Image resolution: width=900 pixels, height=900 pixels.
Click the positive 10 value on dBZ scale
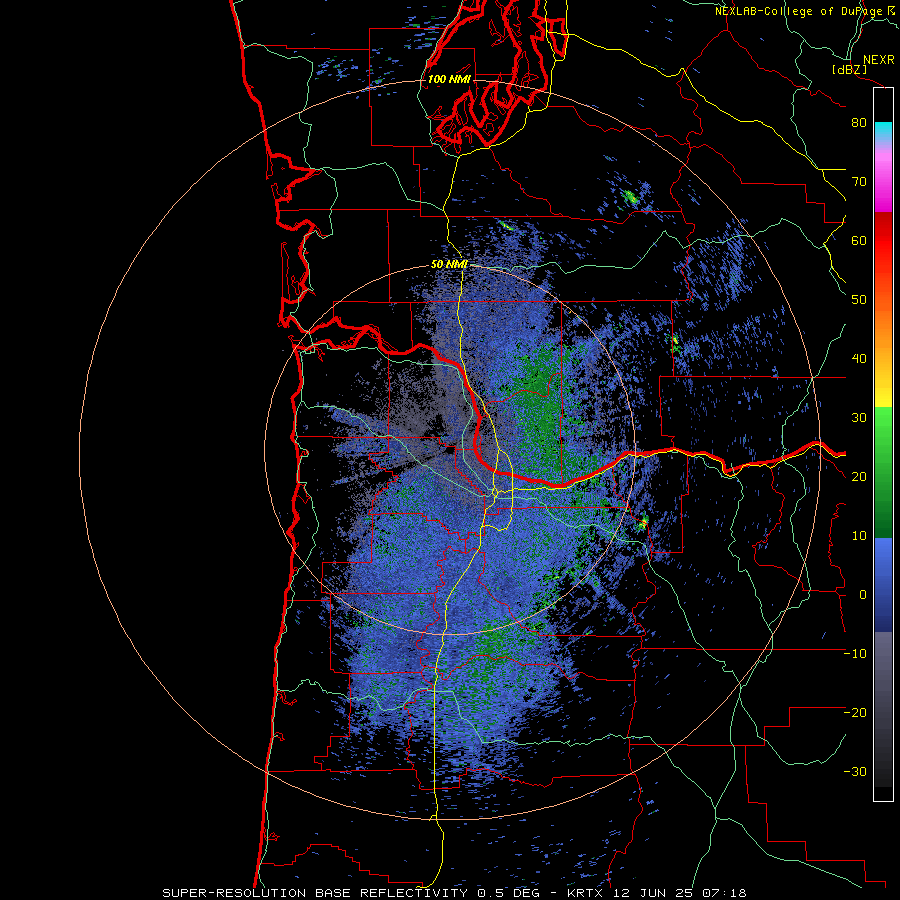pos(859,536)
